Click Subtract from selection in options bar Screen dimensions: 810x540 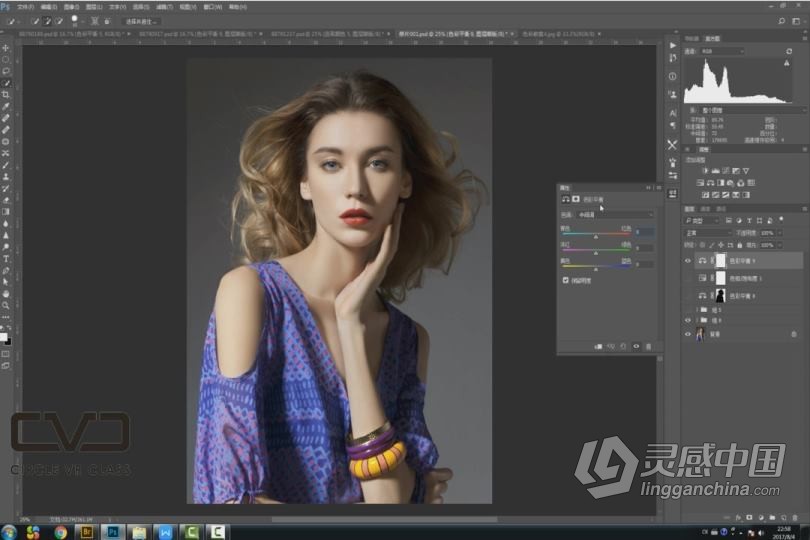[x=59, y=21]
